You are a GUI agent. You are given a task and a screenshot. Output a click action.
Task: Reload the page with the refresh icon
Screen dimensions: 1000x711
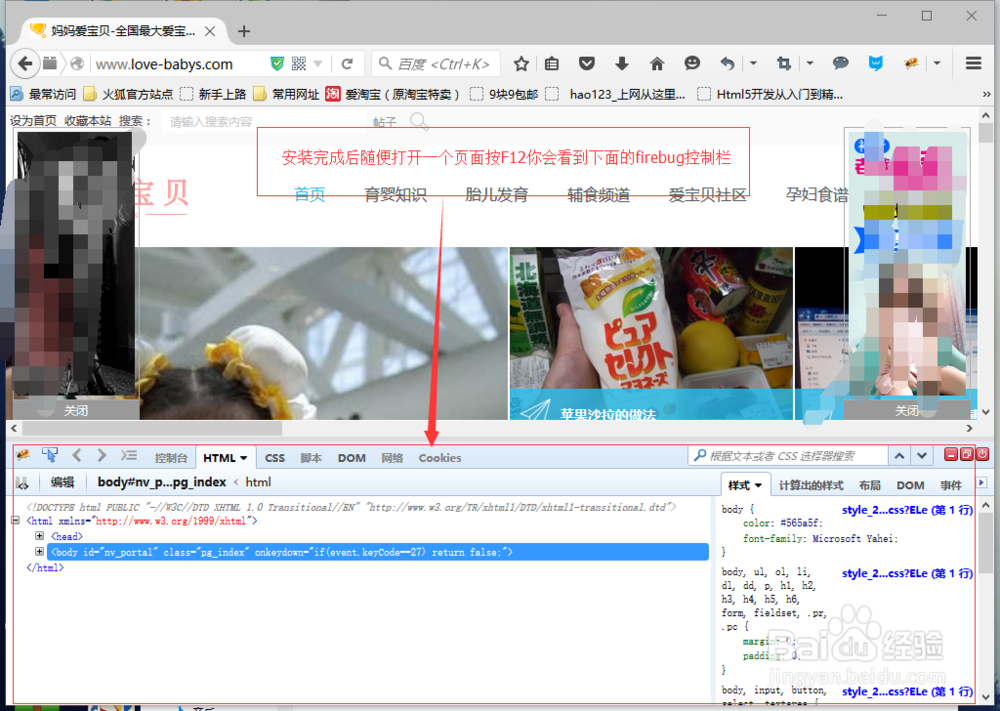(x=347, y=64)
